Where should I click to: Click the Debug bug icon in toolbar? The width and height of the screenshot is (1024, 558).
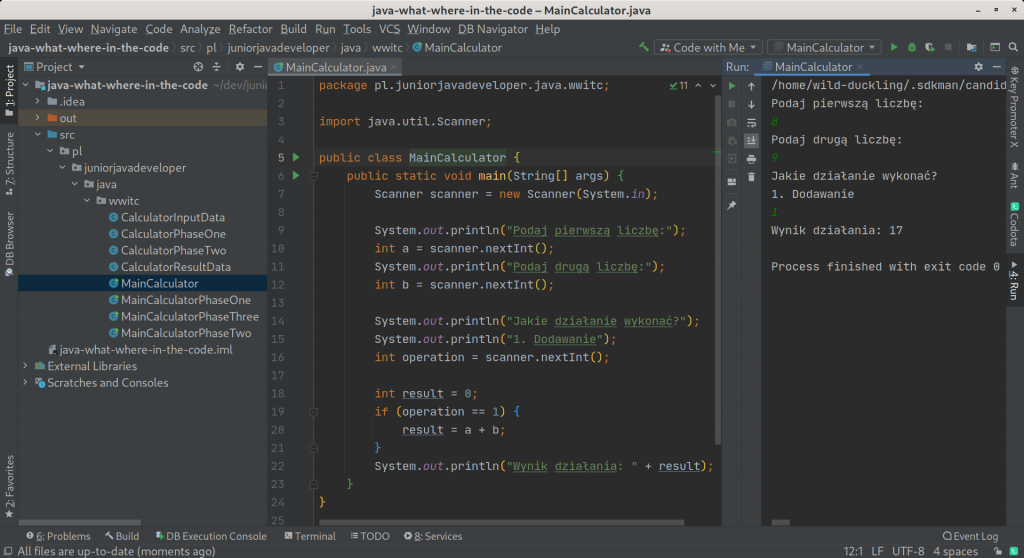[x=911, y=47]
